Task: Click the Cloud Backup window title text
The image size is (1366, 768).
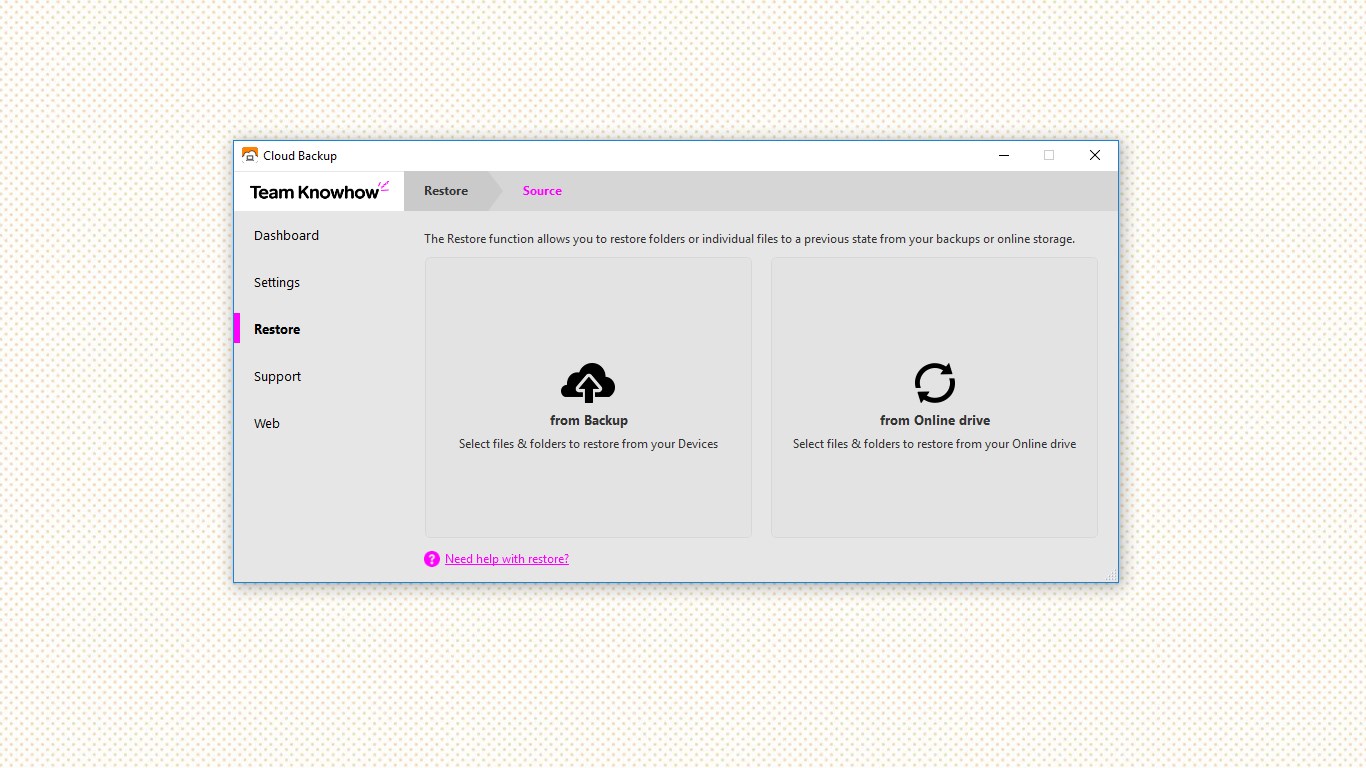Action: pos(300,156)
